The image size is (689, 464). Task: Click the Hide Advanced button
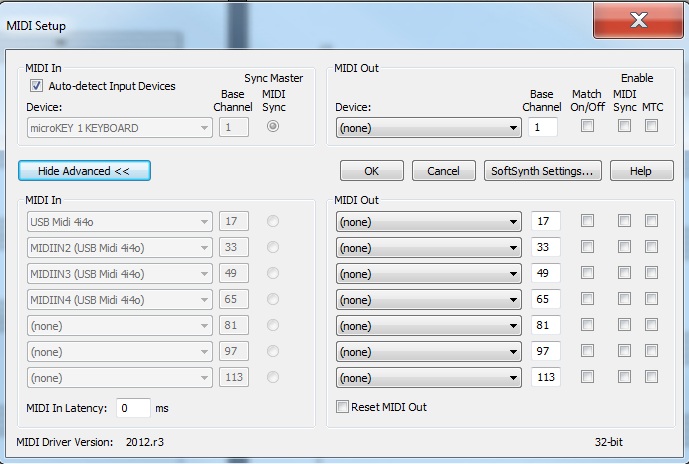84,171
